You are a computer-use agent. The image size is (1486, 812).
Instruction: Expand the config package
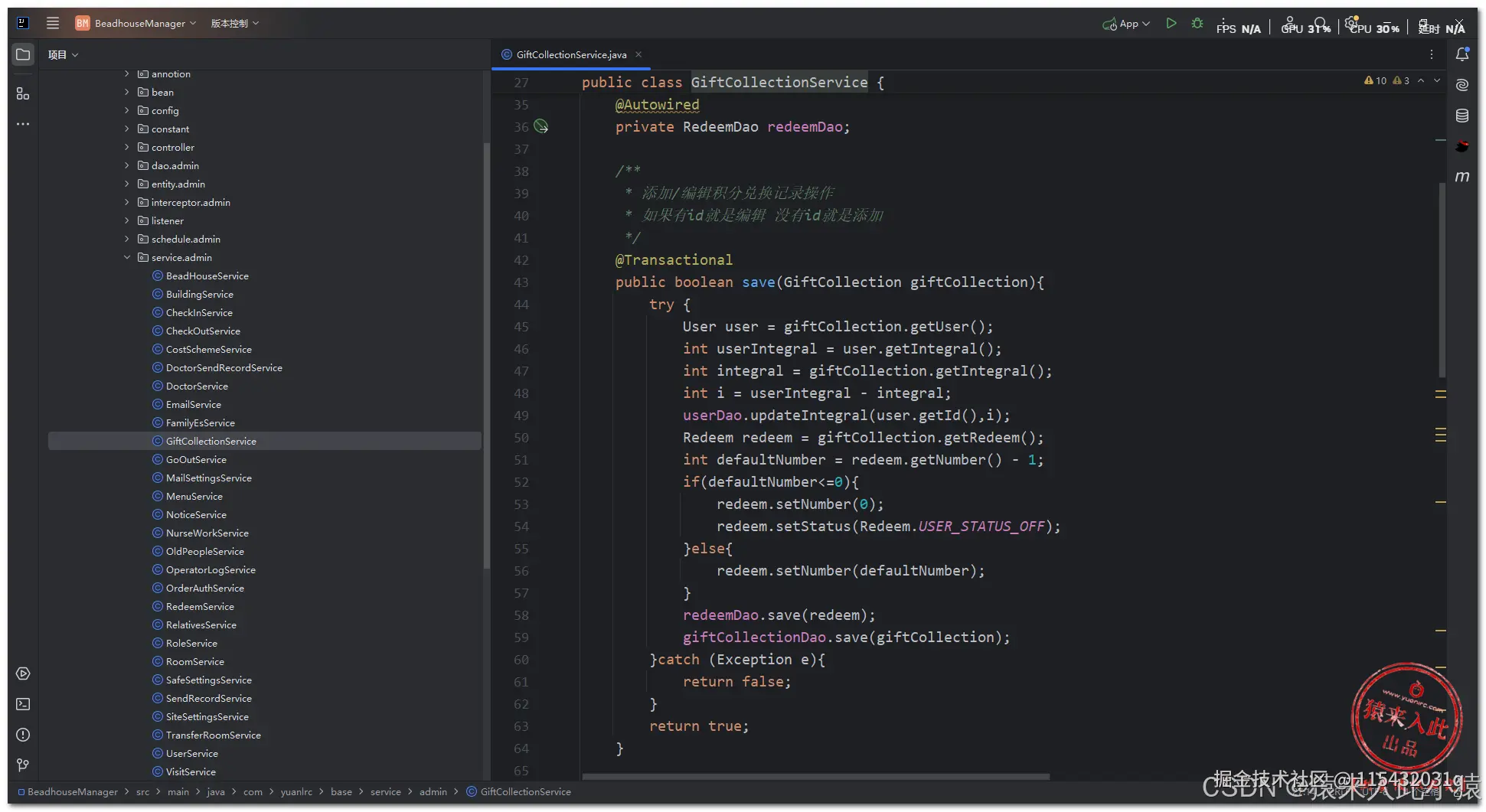coord(127,110)
